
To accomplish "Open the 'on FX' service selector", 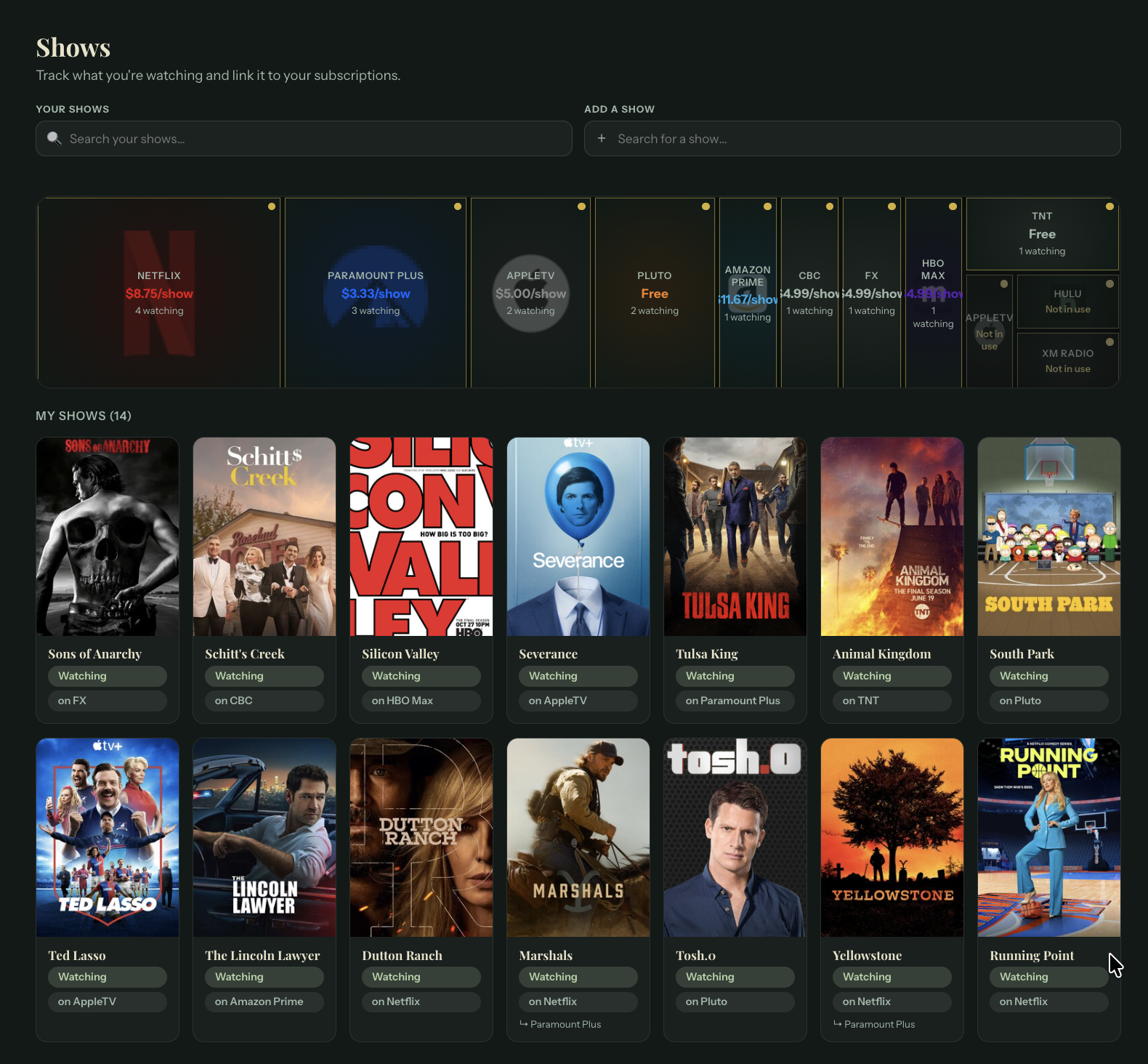I will tap(108, 701).
